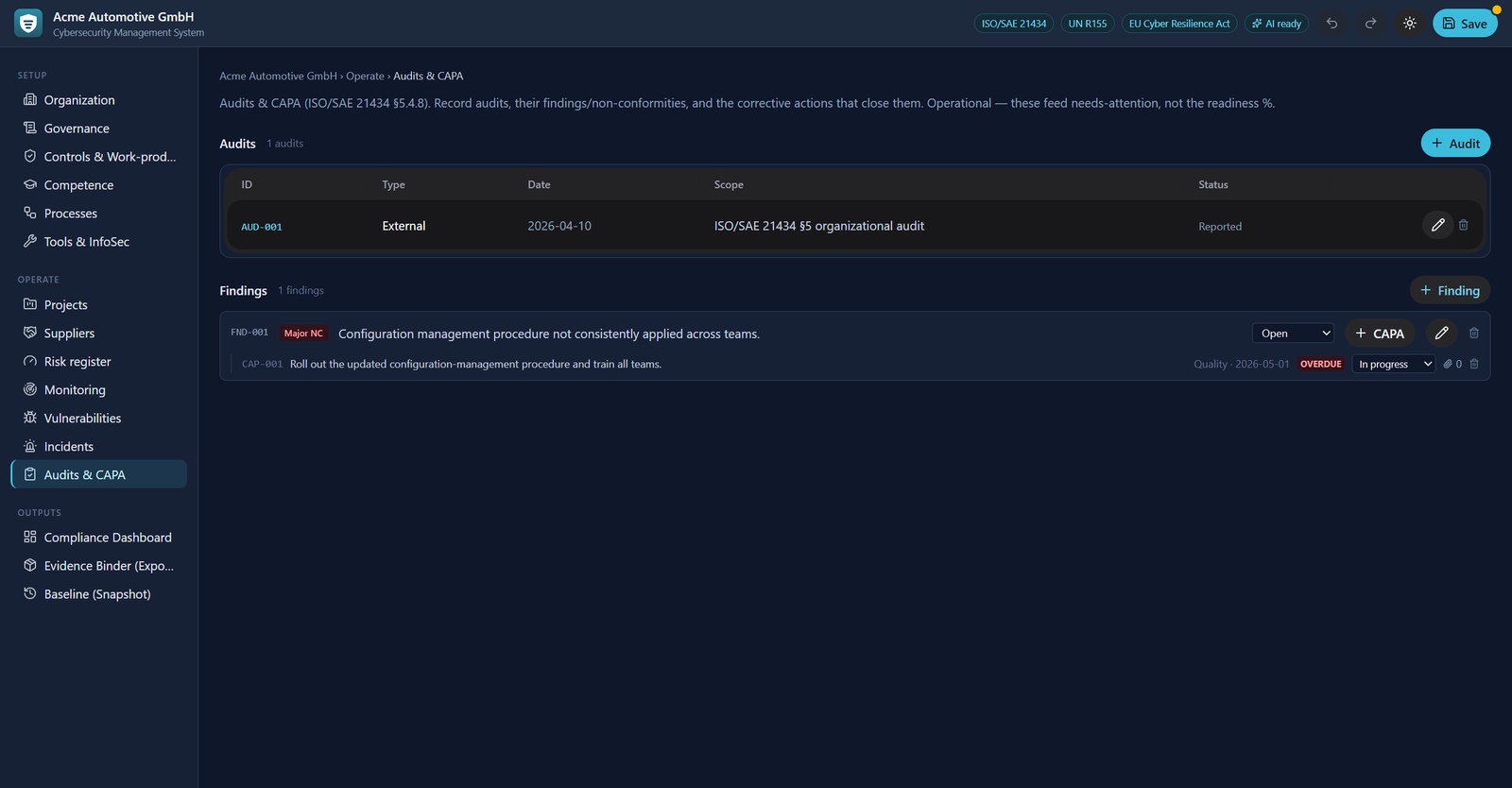The width and height of the screenshot is (1512, 788).
Task: Click the Evidence Binder box icon
Action: (30, 565)
